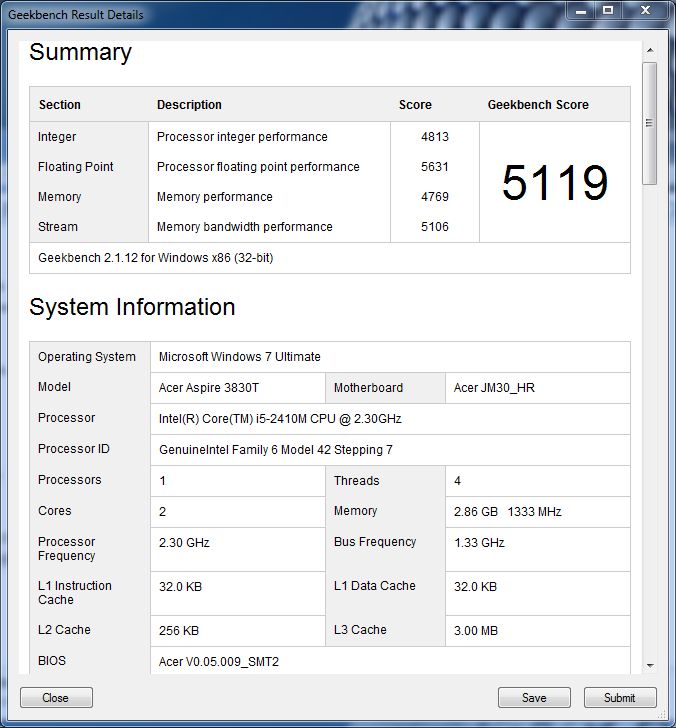Click the 'Intel(R) Core(TM) i5-2410M' processor value
The image size is (676, 728).
click(280, 419)
